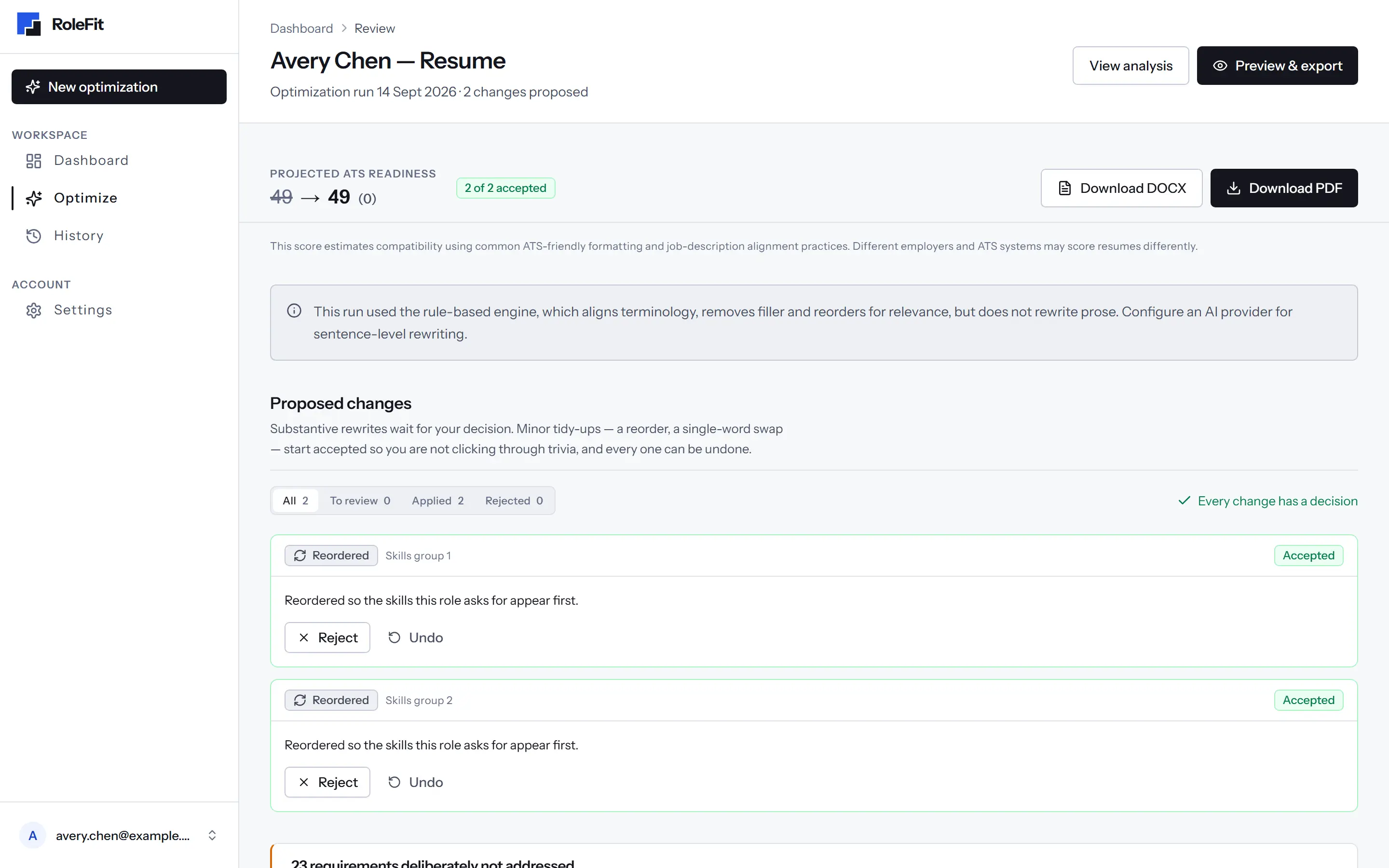1389x868 pixels.
Task: Click the projected score value 49
Action: pos(339,197)
